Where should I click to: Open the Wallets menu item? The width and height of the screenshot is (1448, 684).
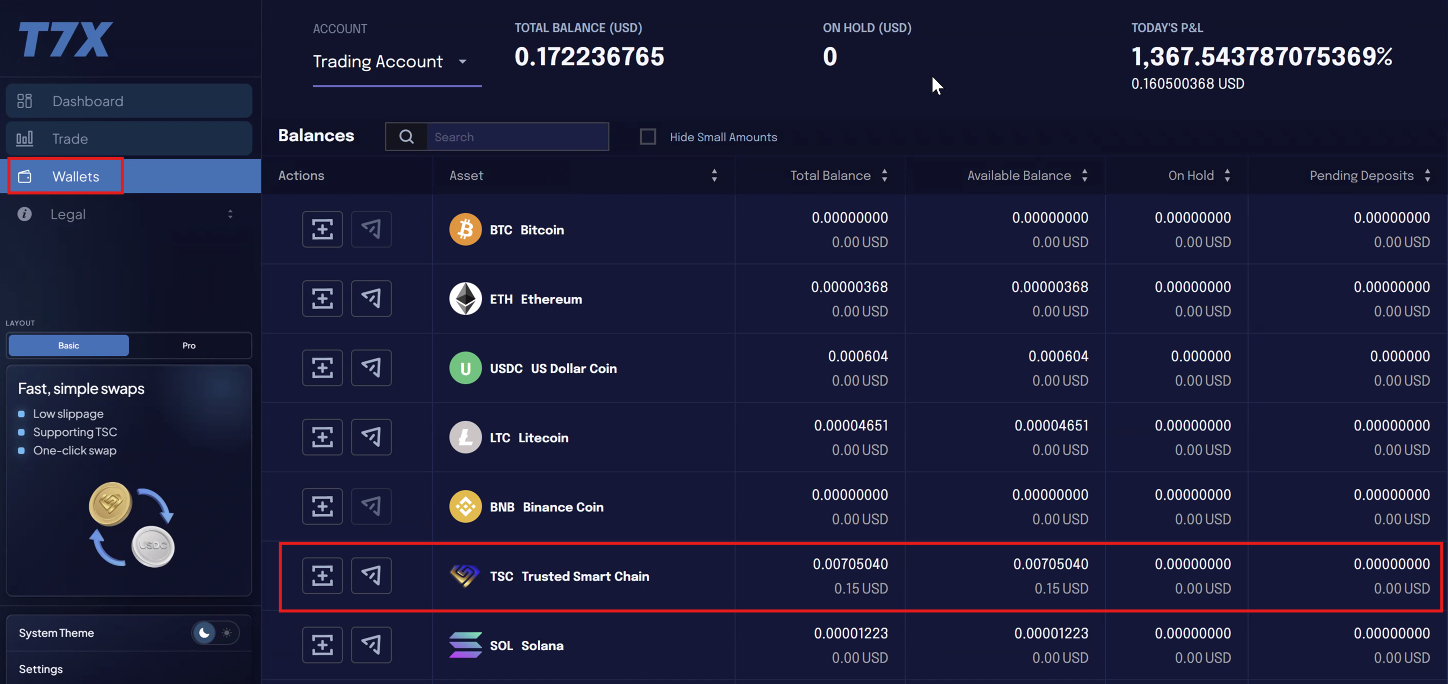coord(129,177)
